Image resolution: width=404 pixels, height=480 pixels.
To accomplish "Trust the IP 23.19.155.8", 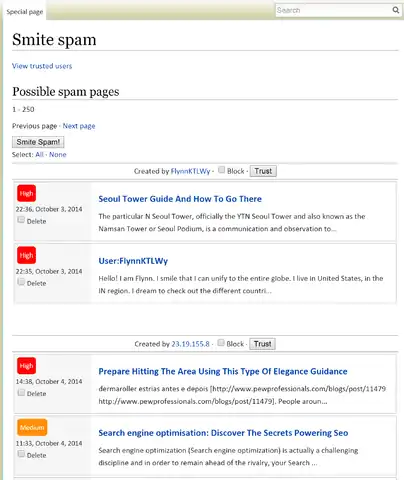I will (x=263, y=344).
